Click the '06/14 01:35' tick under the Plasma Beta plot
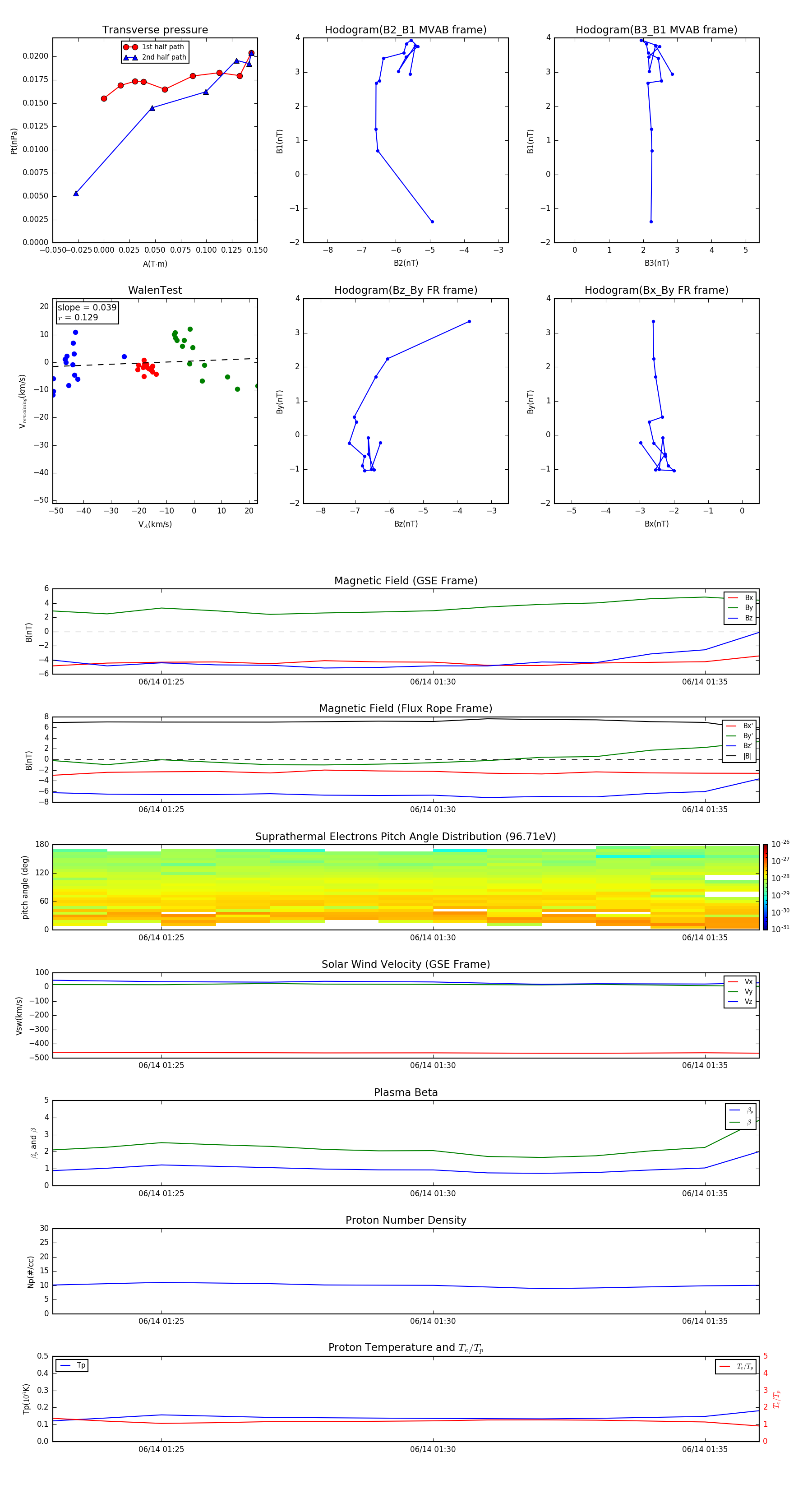The image size is (812, 1489). (705, 1193)
